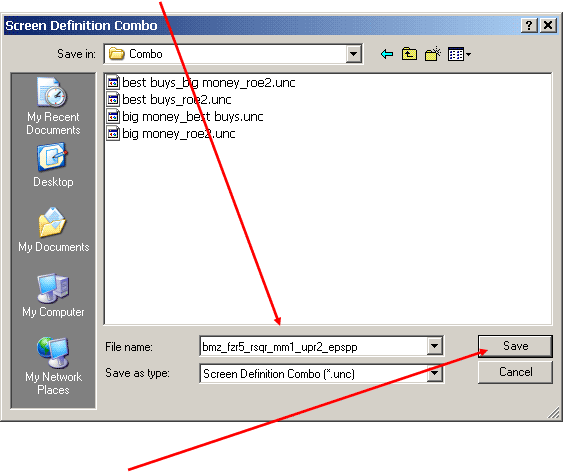The width and height of the screenshot is (563, 472).
Task: Click the Cancel button
Action: 515,372
